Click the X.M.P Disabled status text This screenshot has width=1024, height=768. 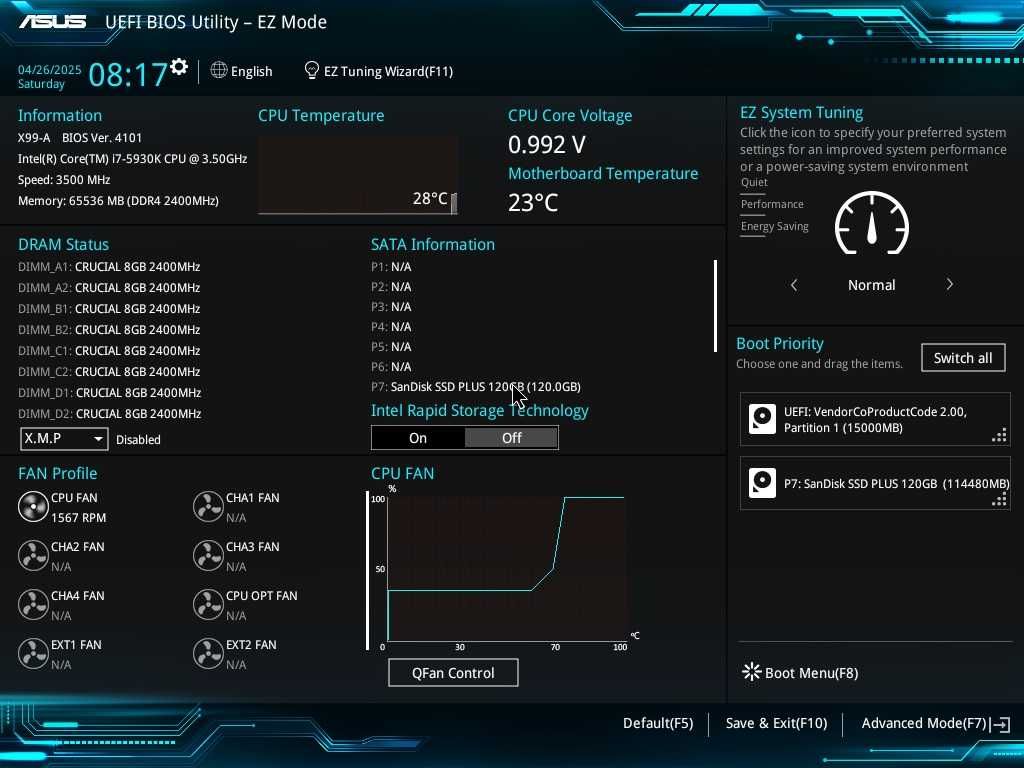click(x=138, y=440)
